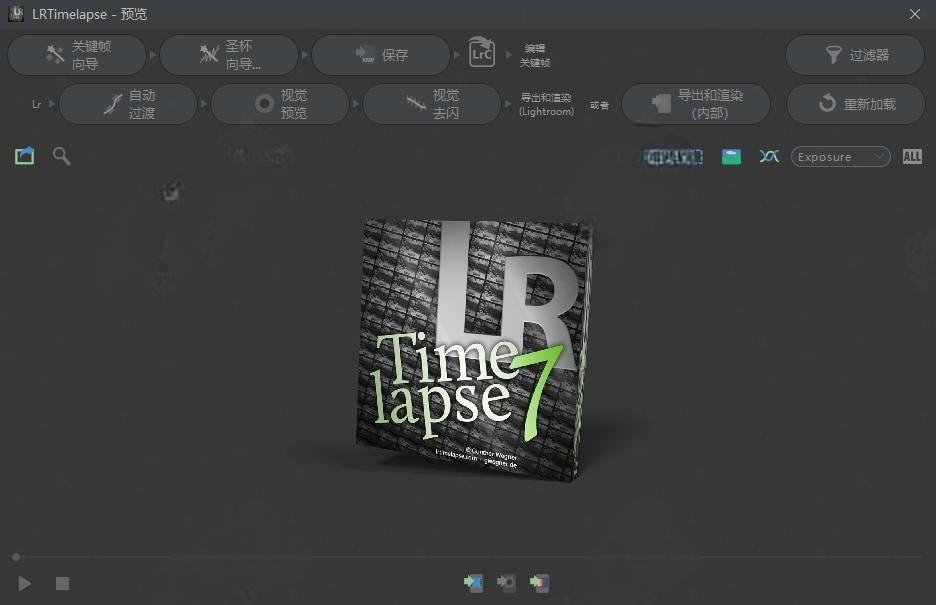Click the gray-arrow preview mode icon
Image resolution: width=936 pixels, height=605 pixels.
[x=506, y=582]
